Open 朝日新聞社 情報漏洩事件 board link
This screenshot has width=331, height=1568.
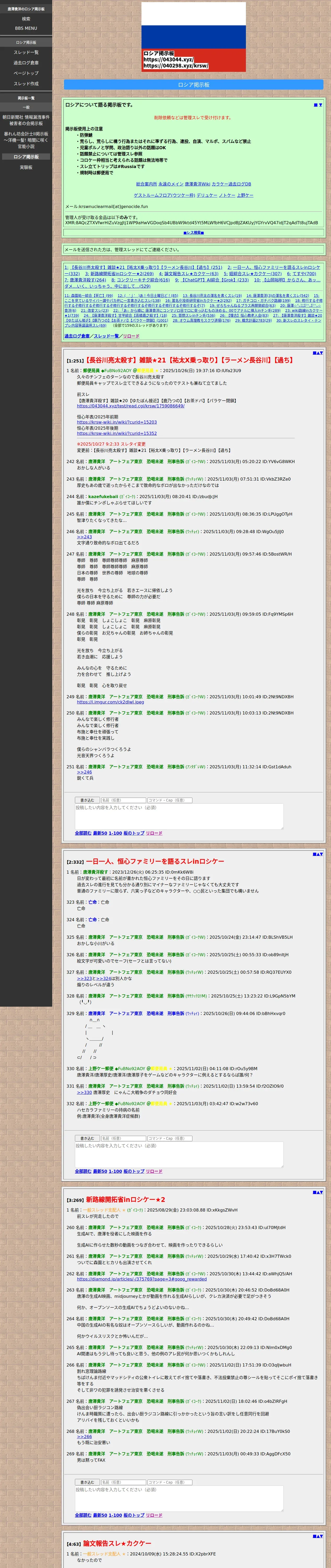pyautogui.click(x=26, y=120)
